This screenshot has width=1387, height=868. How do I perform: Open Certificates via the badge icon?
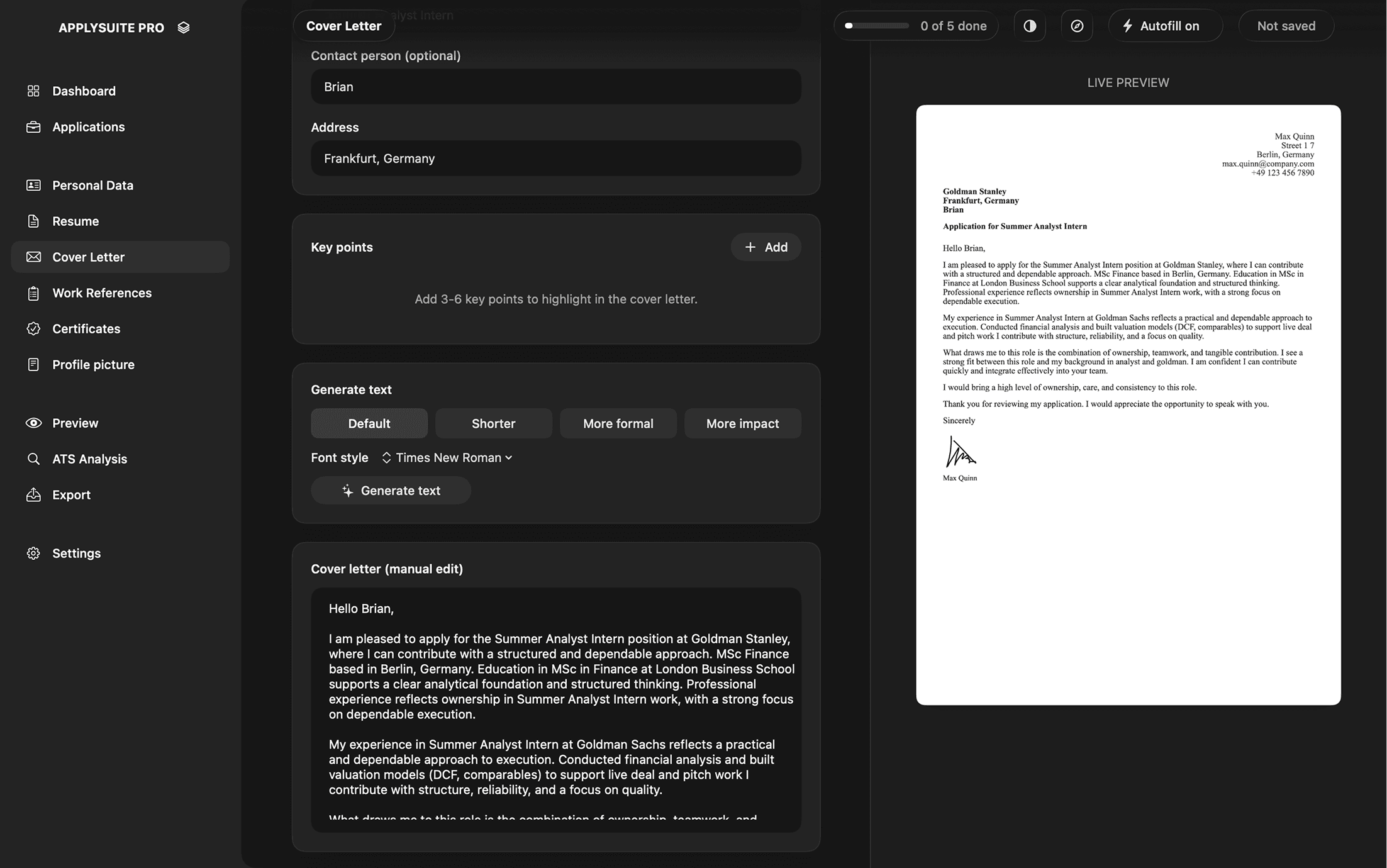(x=33, y=329)
